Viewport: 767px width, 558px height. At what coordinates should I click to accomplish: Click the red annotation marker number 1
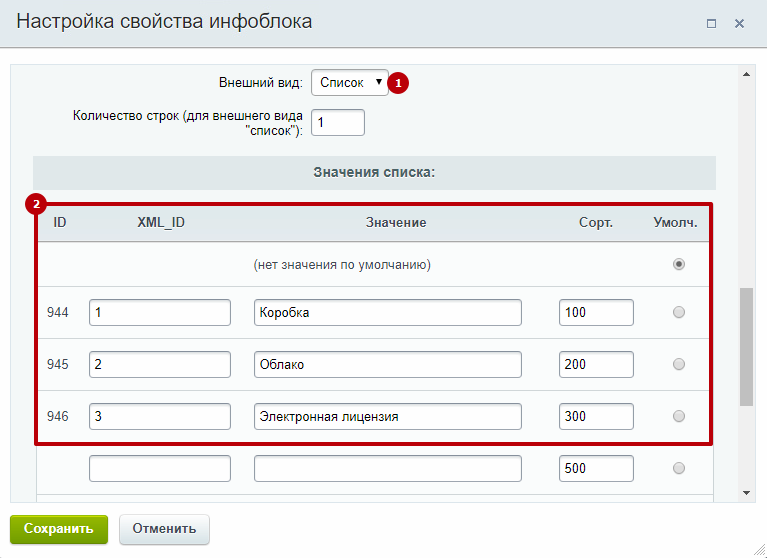[399, 84]
